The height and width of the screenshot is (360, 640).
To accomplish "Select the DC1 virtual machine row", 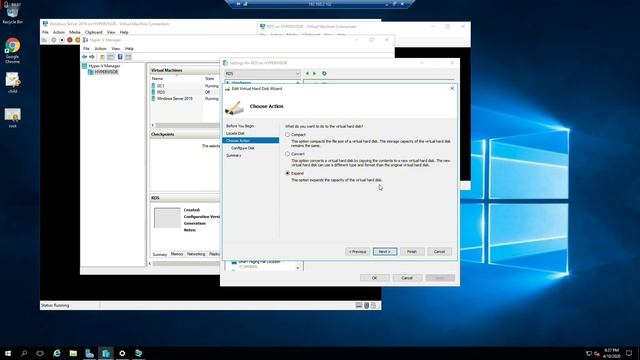I will click(185, 86).
